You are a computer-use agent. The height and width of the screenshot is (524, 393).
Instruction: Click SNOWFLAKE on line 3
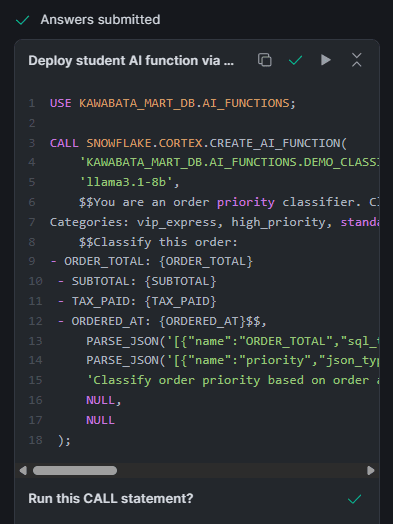point(119,143)
